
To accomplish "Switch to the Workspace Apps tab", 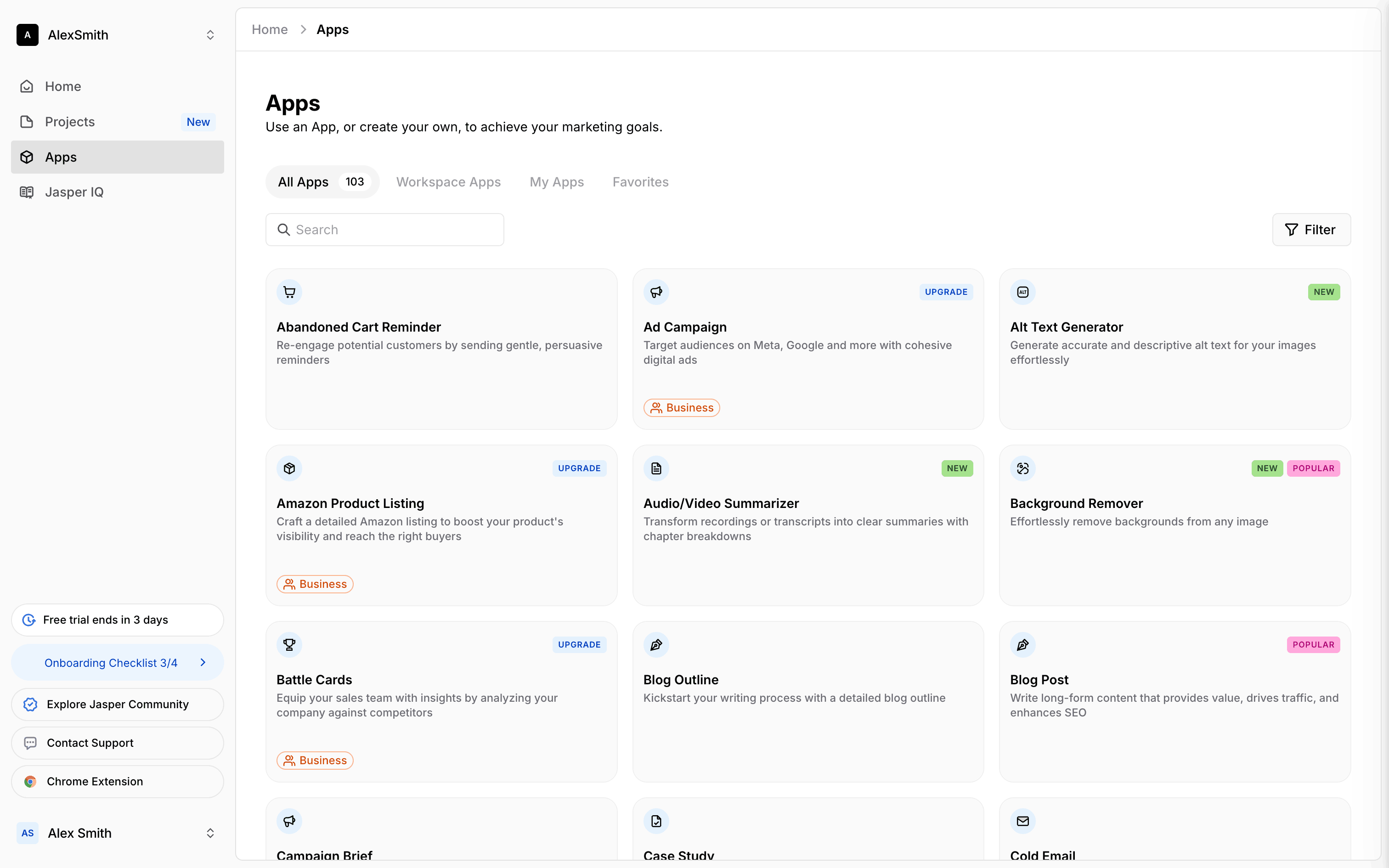I will pos(448,182).
